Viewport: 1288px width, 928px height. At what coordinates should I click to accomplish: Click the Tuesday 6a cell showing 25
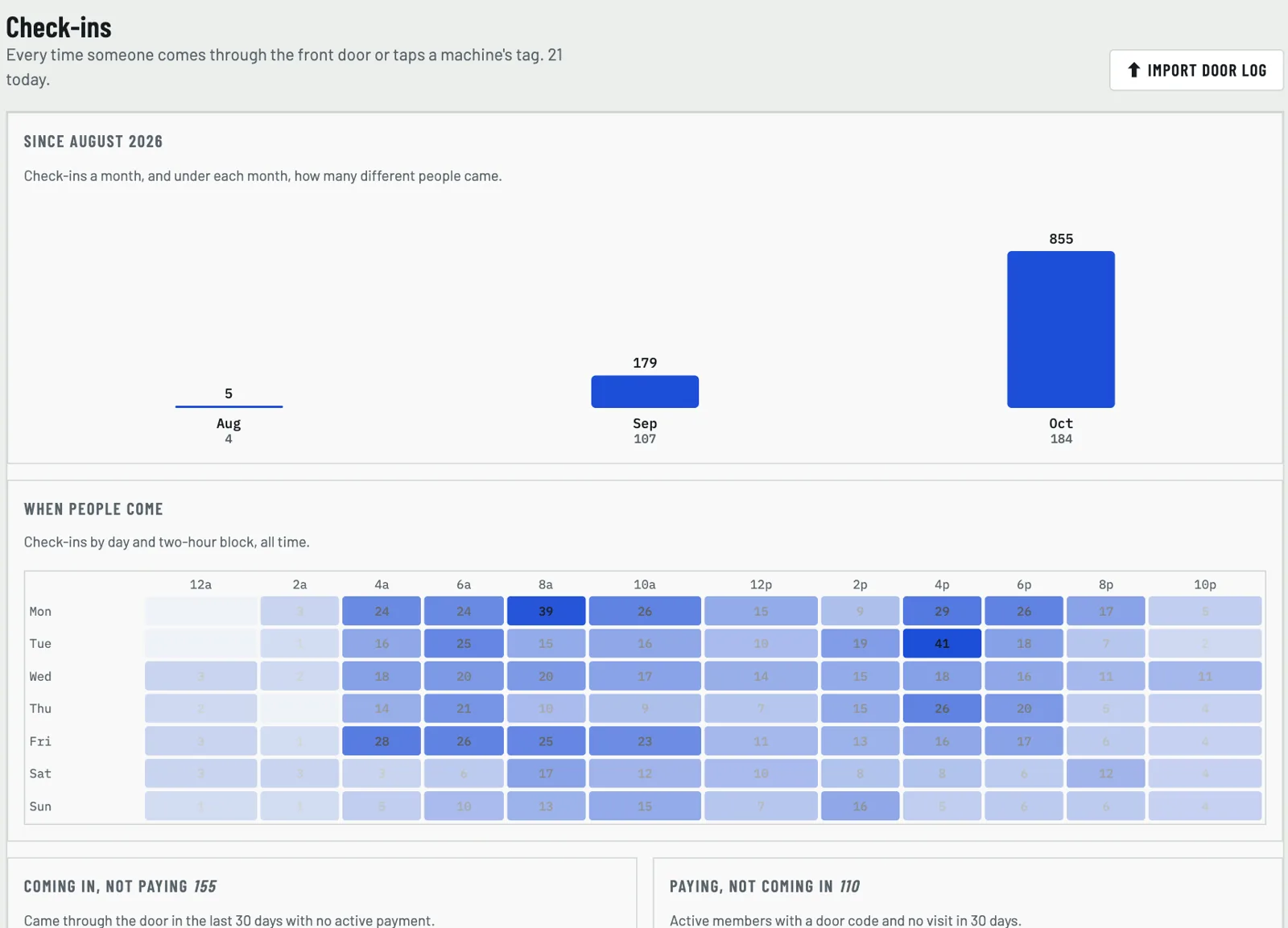[x=464, y=643]
